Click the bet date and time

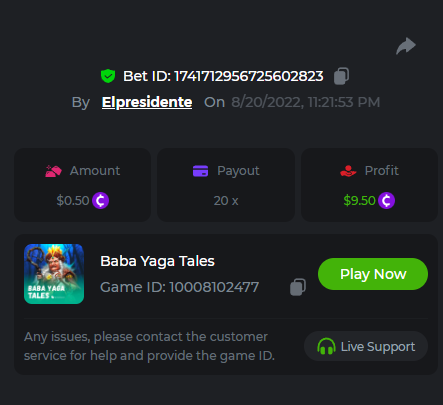[x=306, y=102]
